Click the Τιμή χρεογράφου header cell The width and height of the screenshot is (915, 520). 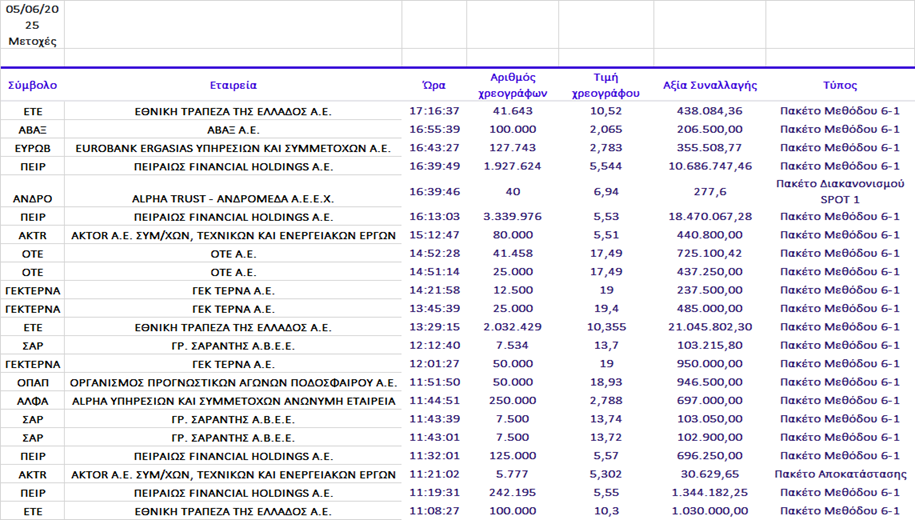coord(606,85)
